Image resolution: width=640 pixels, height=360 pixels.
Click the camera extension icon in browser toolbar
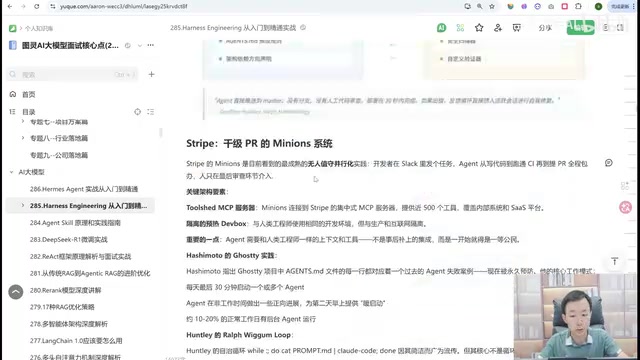point(551,6)
